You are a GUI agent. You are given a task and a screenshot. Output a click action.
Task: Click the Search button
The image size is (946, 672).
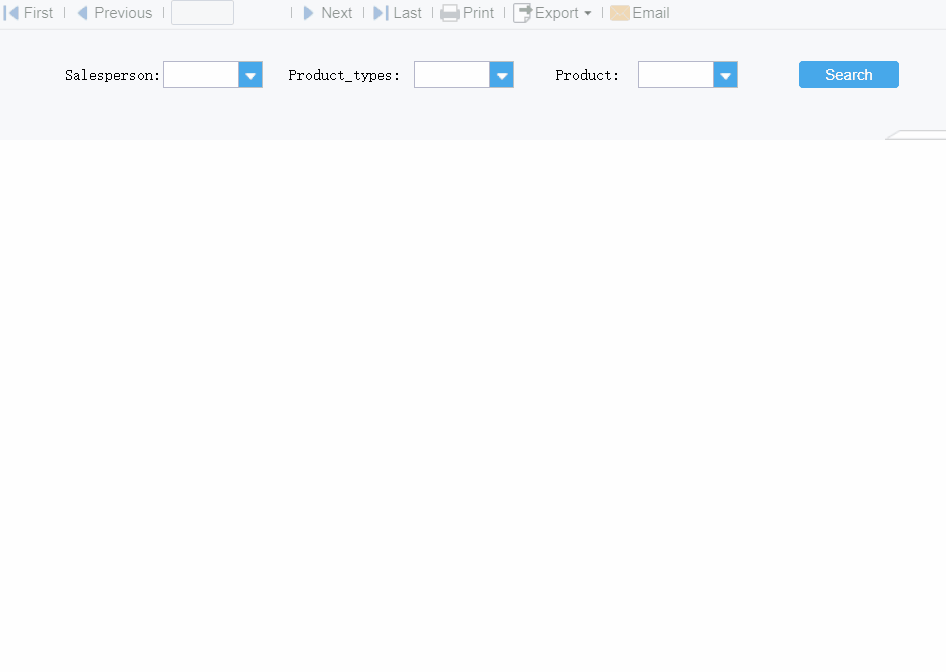[848, 74]
